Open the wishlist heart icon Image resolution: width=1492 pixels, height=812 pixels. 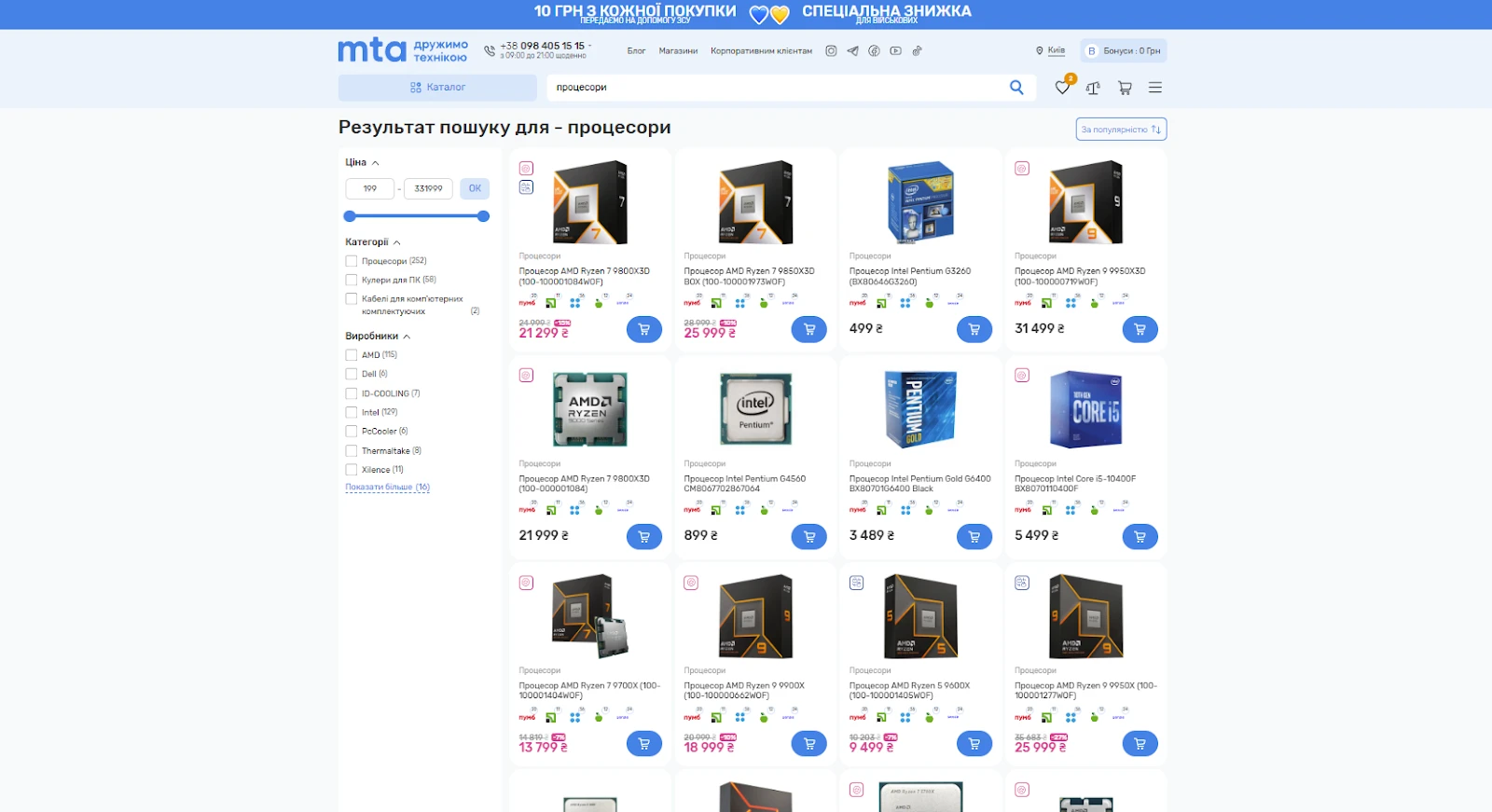point(1061,88)
